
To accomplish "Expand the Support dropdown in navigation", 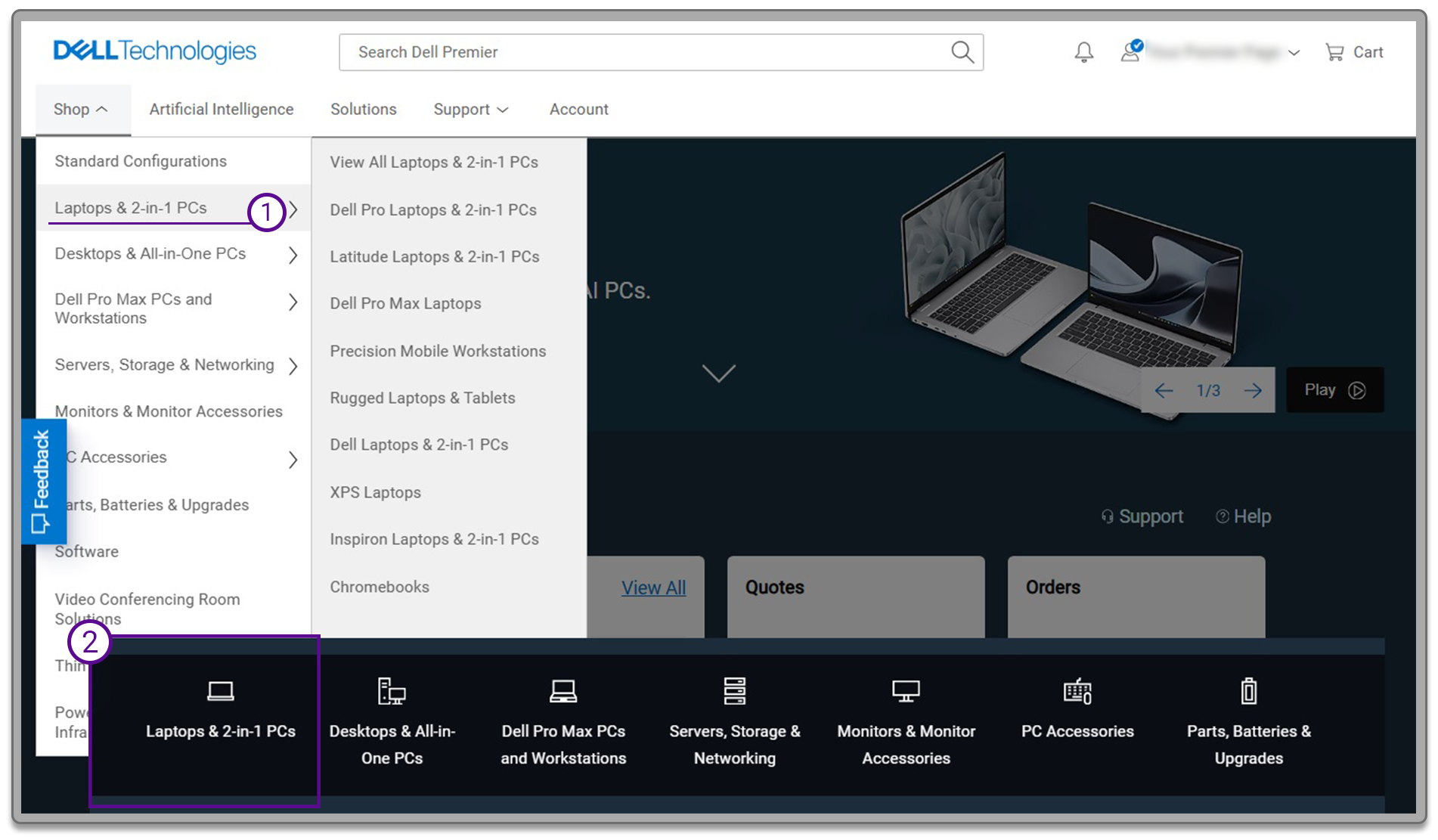I will tap(470, 110).
